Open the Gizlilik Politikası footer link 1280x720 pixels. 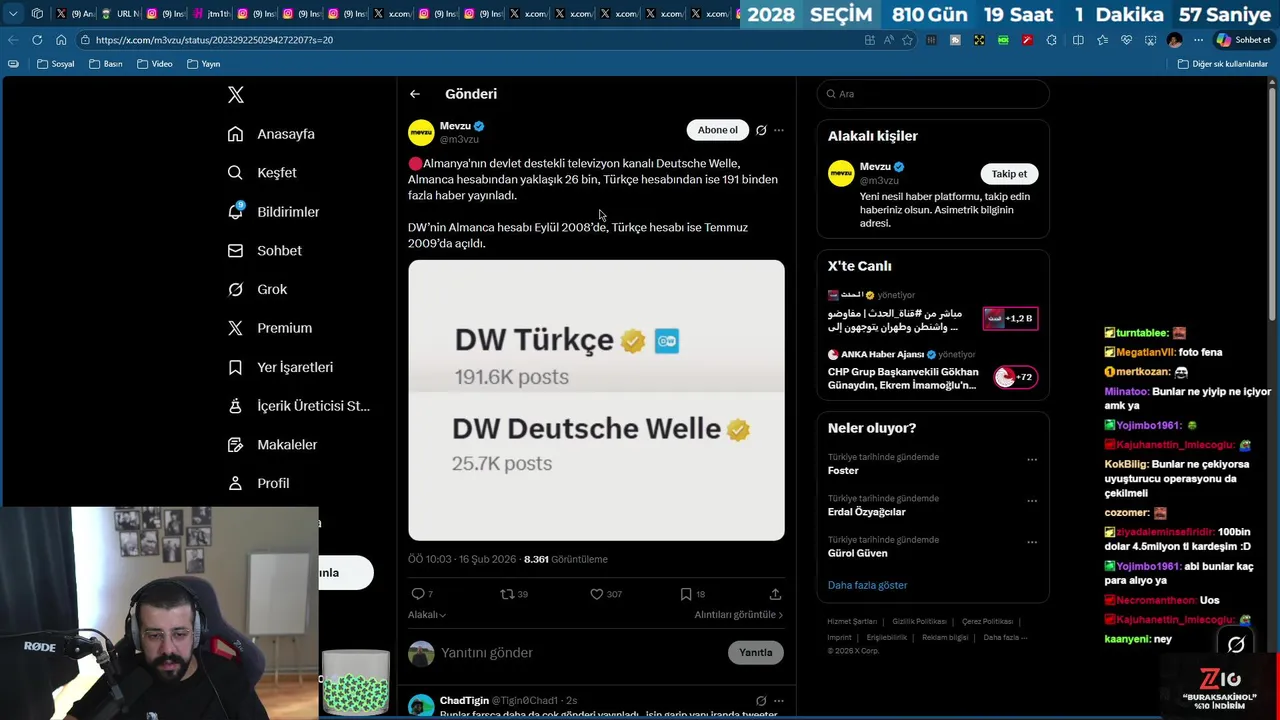click(919, 622)
